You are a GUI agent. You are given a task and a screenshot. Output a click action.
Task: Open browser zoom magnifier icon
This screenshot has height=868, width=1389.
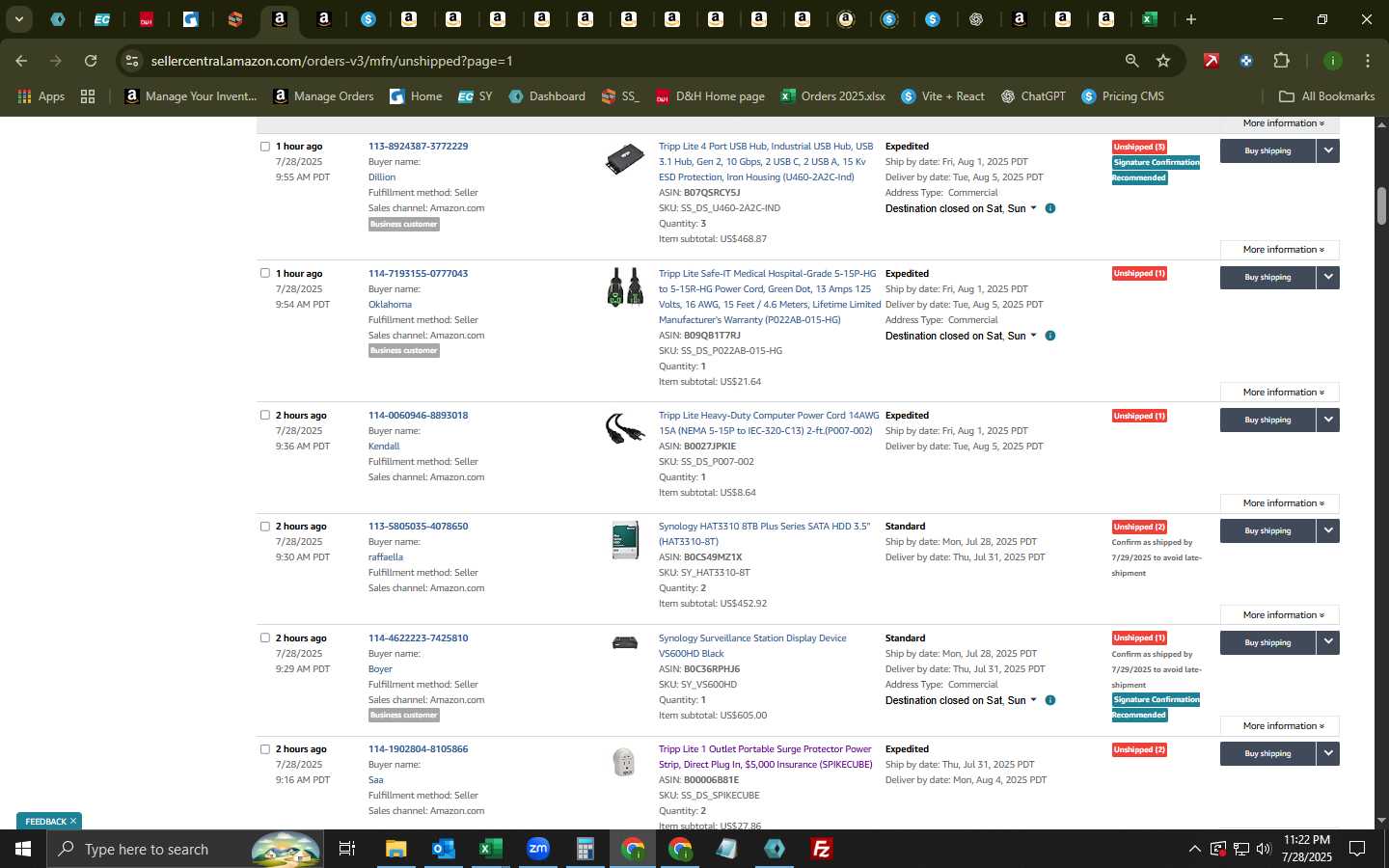click(x=1131, y=61)
